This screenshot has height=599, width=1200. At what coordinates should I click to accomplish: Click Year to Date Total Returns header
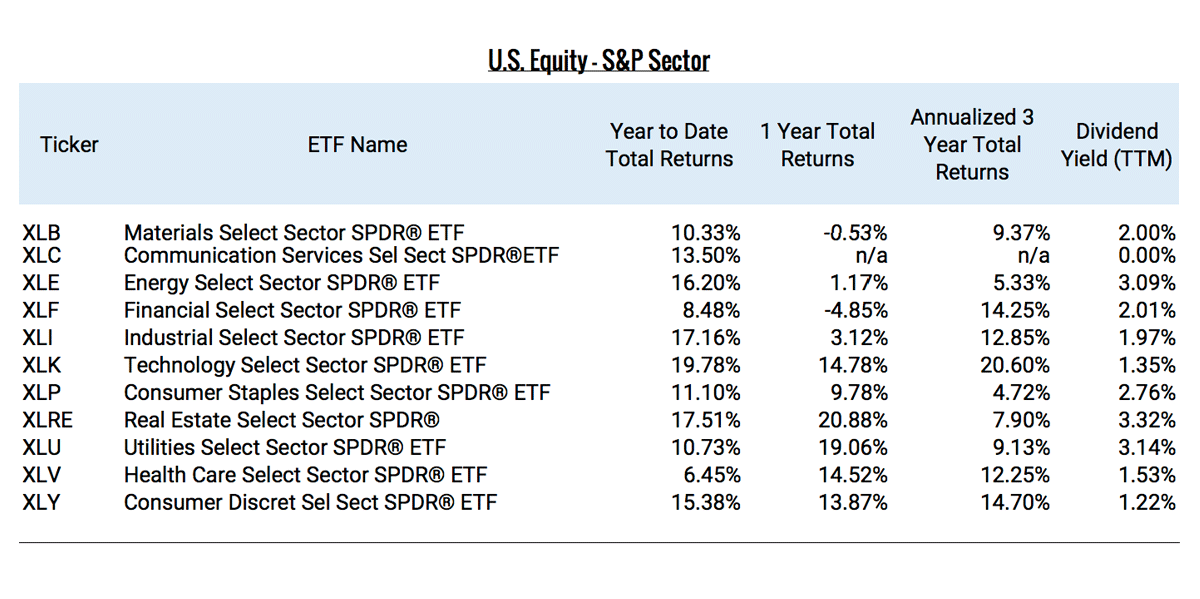tap(669, 145)
